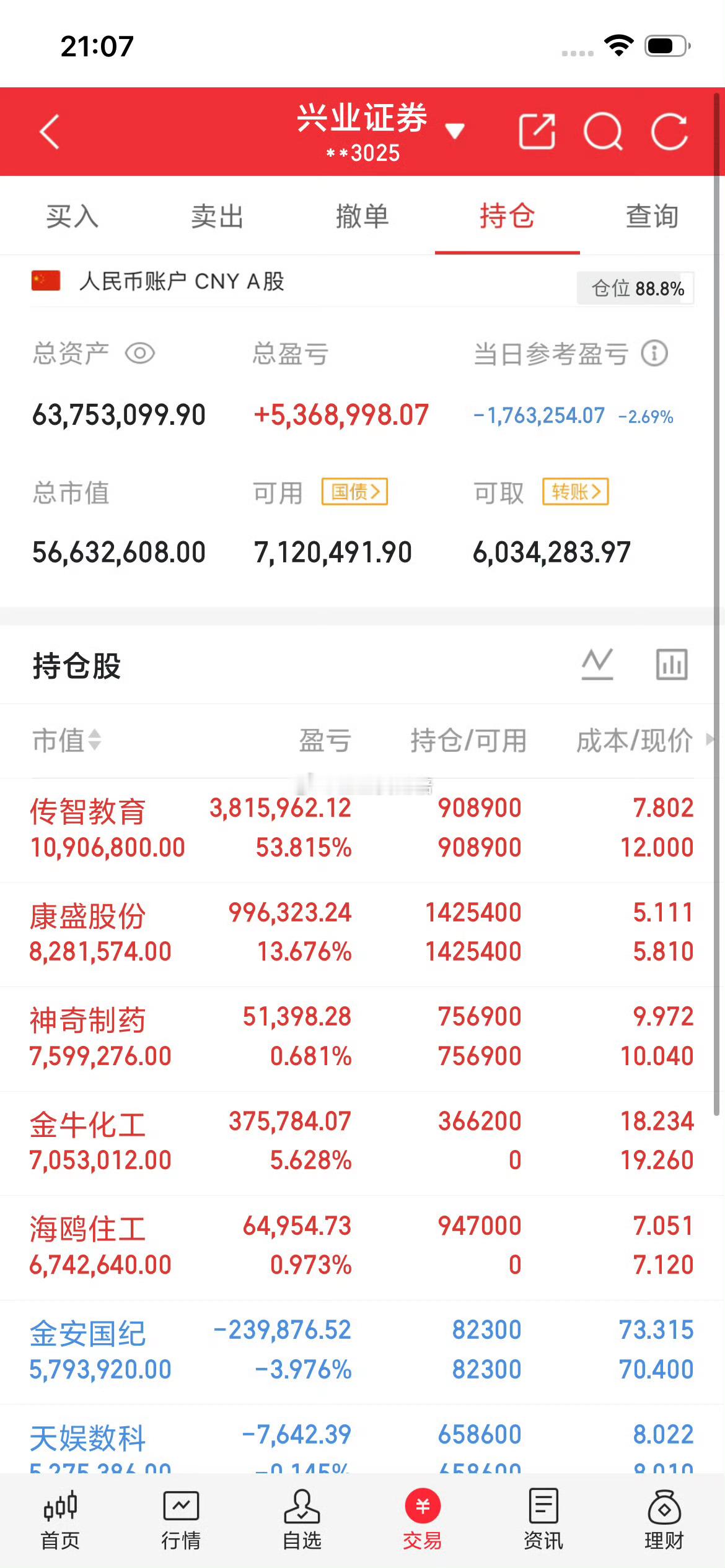The height and width of the screenshot is (1568, 725).
Task: Open the 康盛股份 holding row
Action: pyautogui.click(x=362, y=934)
